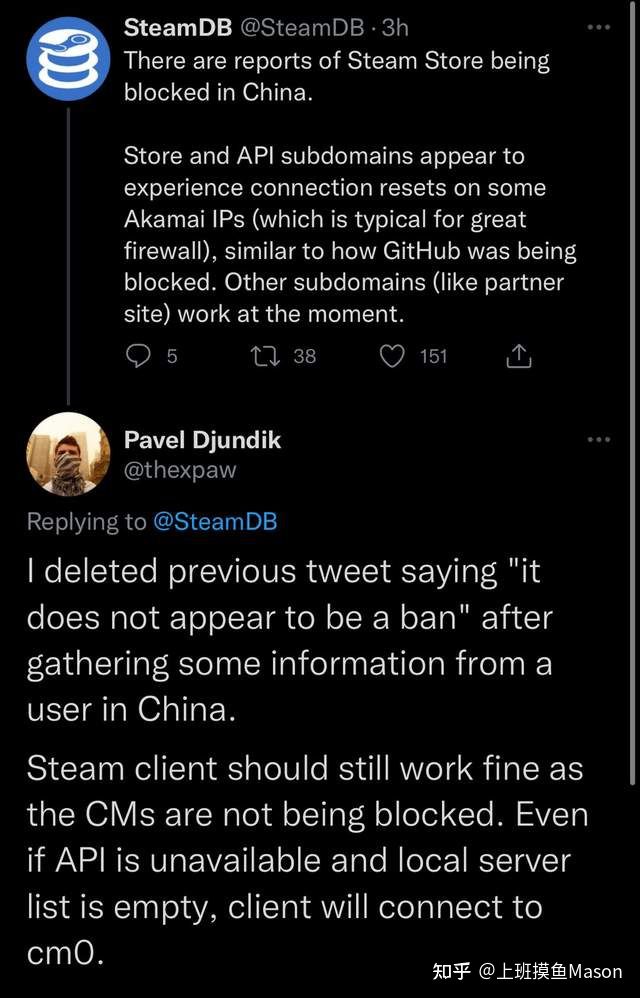Click the Pavel Djundik display name
The height and width of the screenshot is (998, 640).
[204, 439]
